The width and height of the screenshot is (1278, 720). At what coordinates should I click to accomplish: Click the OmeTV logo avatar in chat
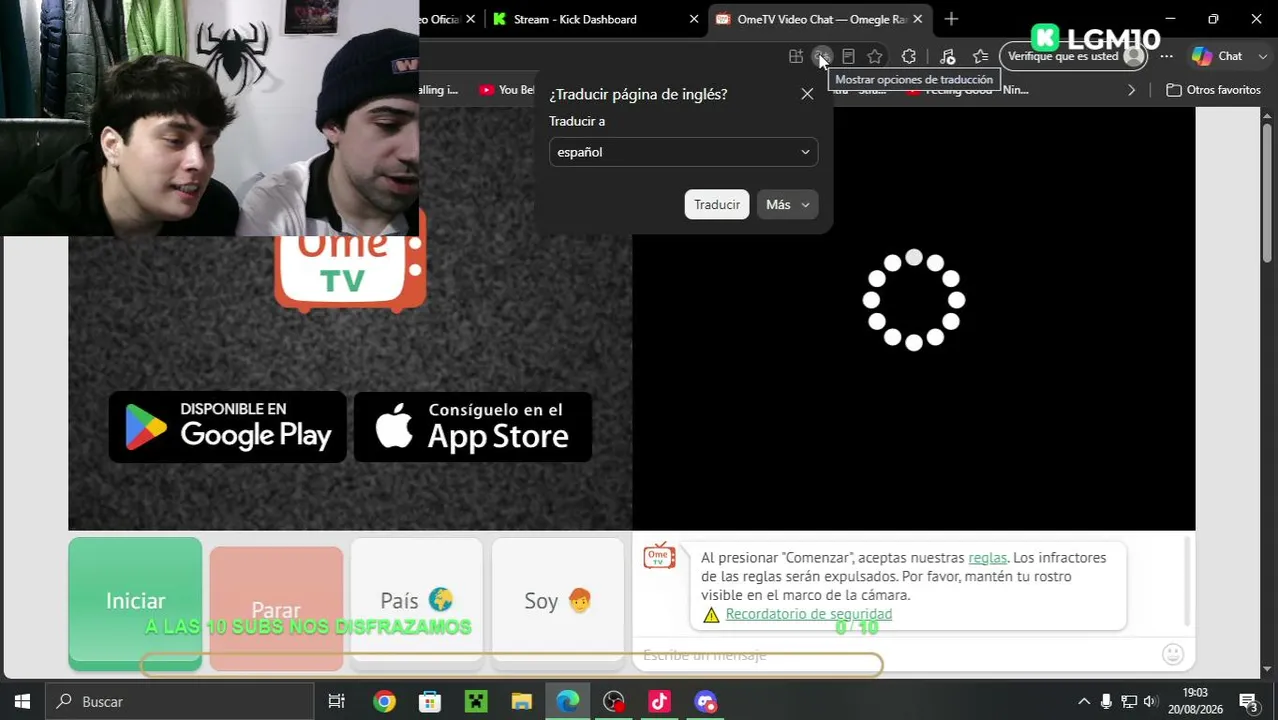(x=659, y=556)
